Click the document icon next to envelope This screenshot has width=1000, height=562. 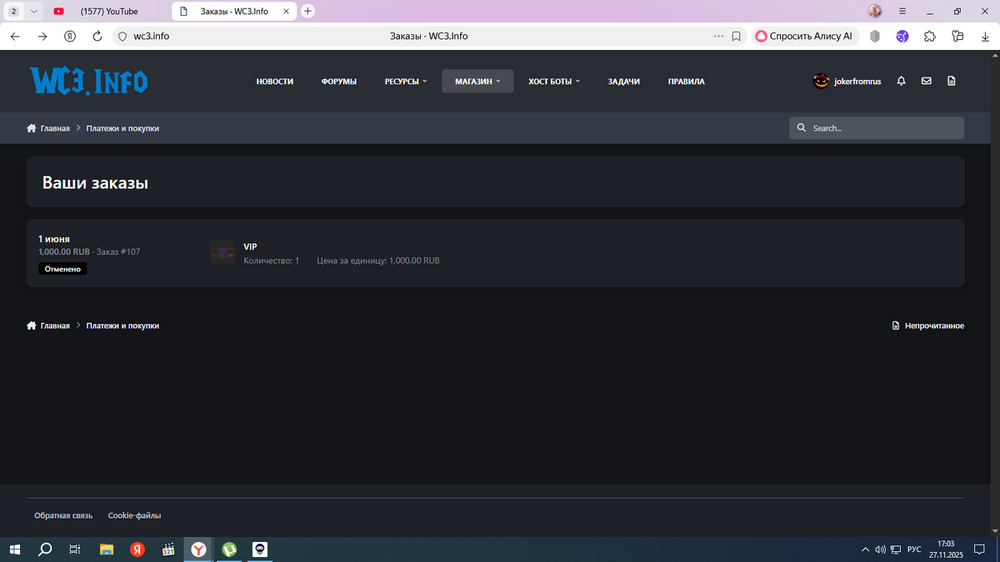(x=951, y=81)
